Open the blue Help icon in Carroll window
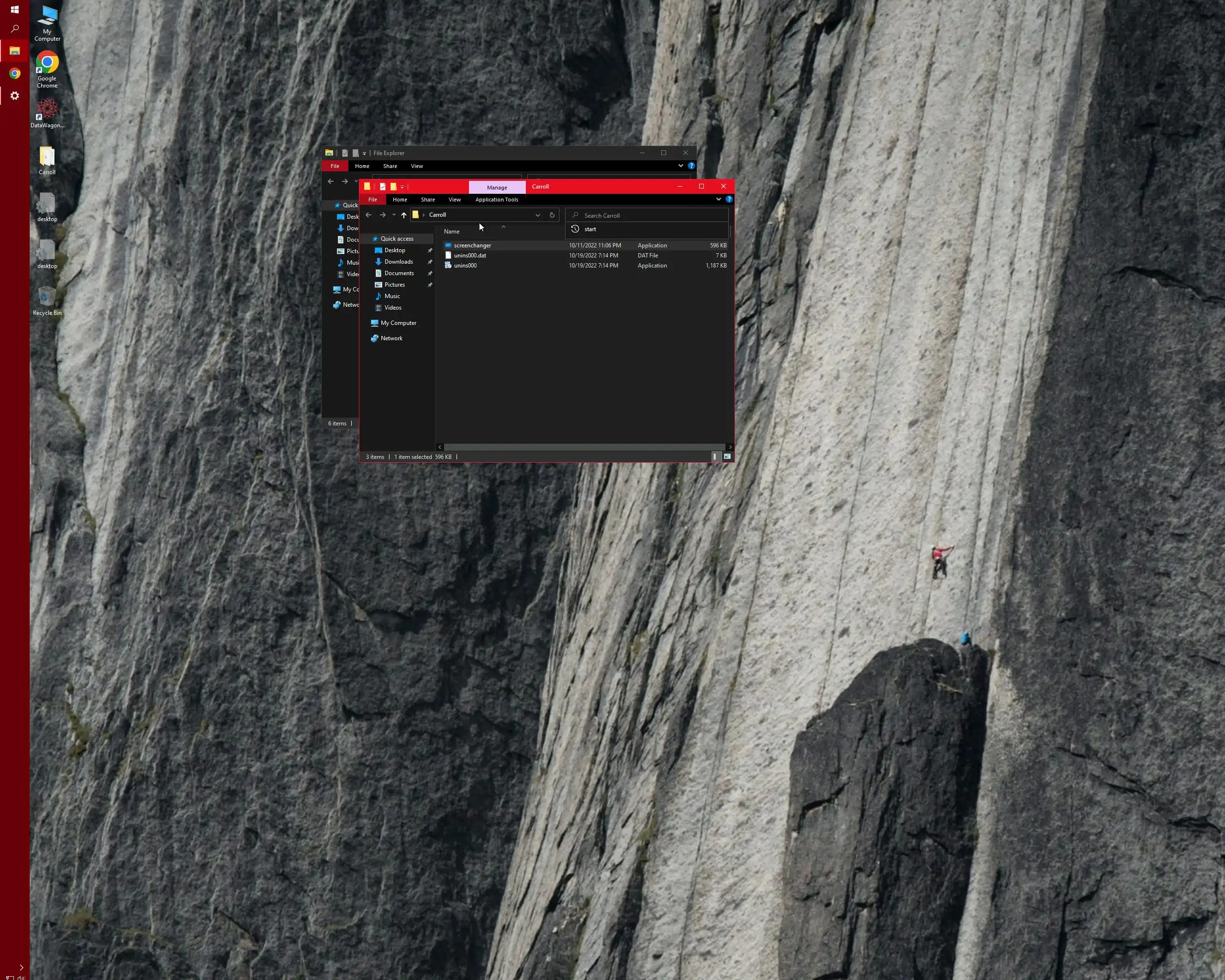The height and width of the screenshot is (980, 1225). [728, 200]
